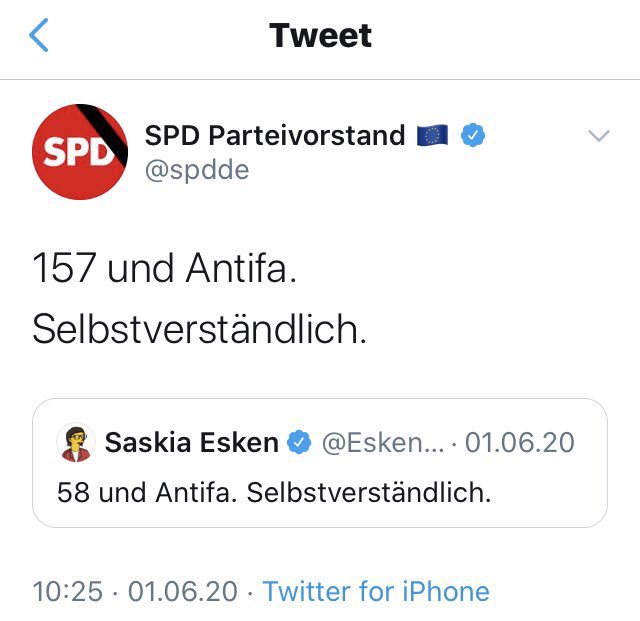Click SPD Parteivorstand's blue verified badge
The height and width of the screenshot is (621, 640).
(x=473, y=135)
